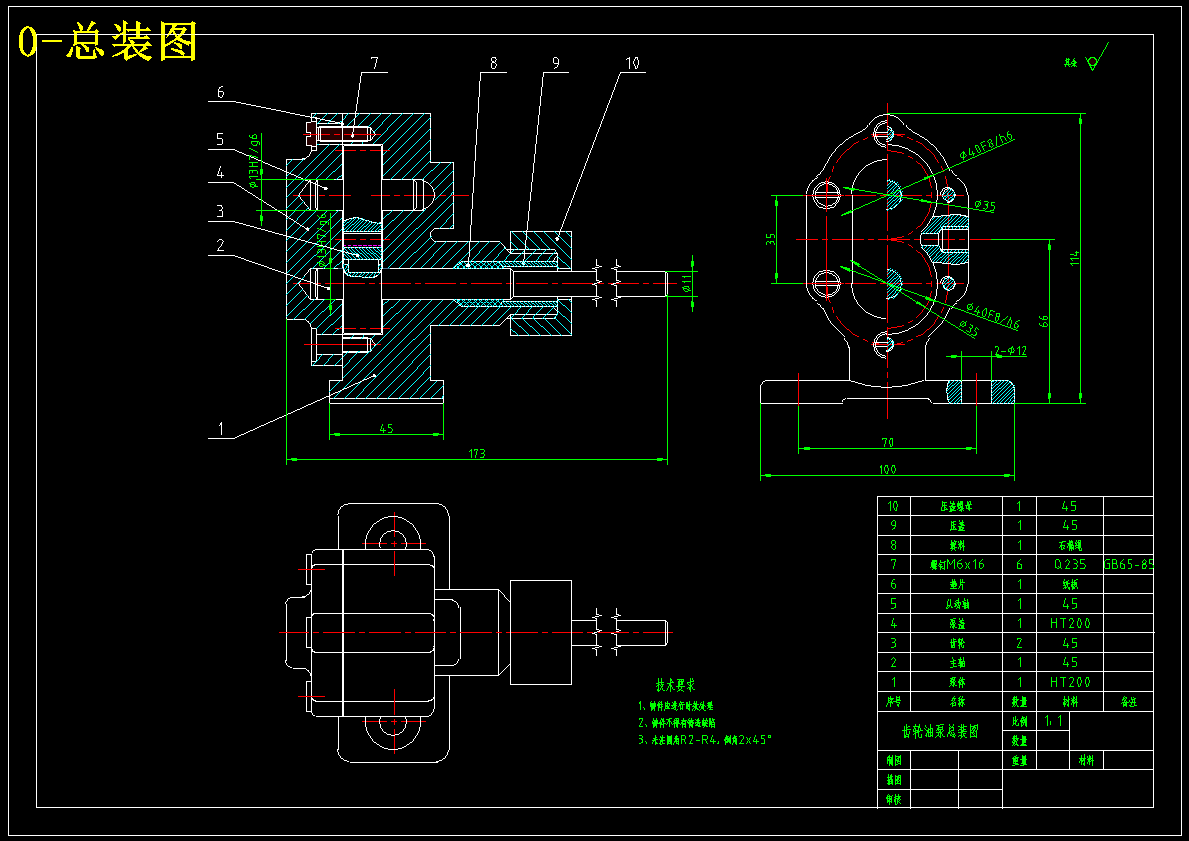The width and height of the screenshot is (1189, 841).
Task: Click the "审核" label in title block
Action: (x=893, y=799)
